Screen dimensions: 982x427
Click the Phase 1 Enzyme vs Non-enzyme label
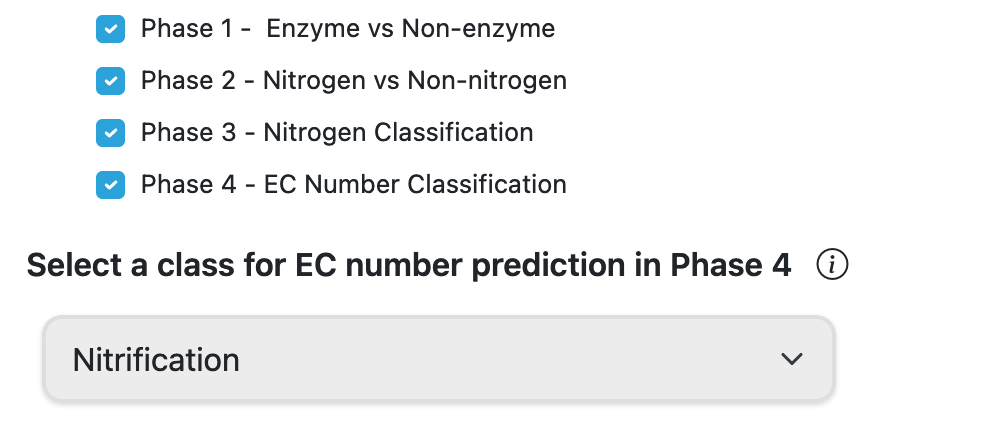tap(348, 29)
